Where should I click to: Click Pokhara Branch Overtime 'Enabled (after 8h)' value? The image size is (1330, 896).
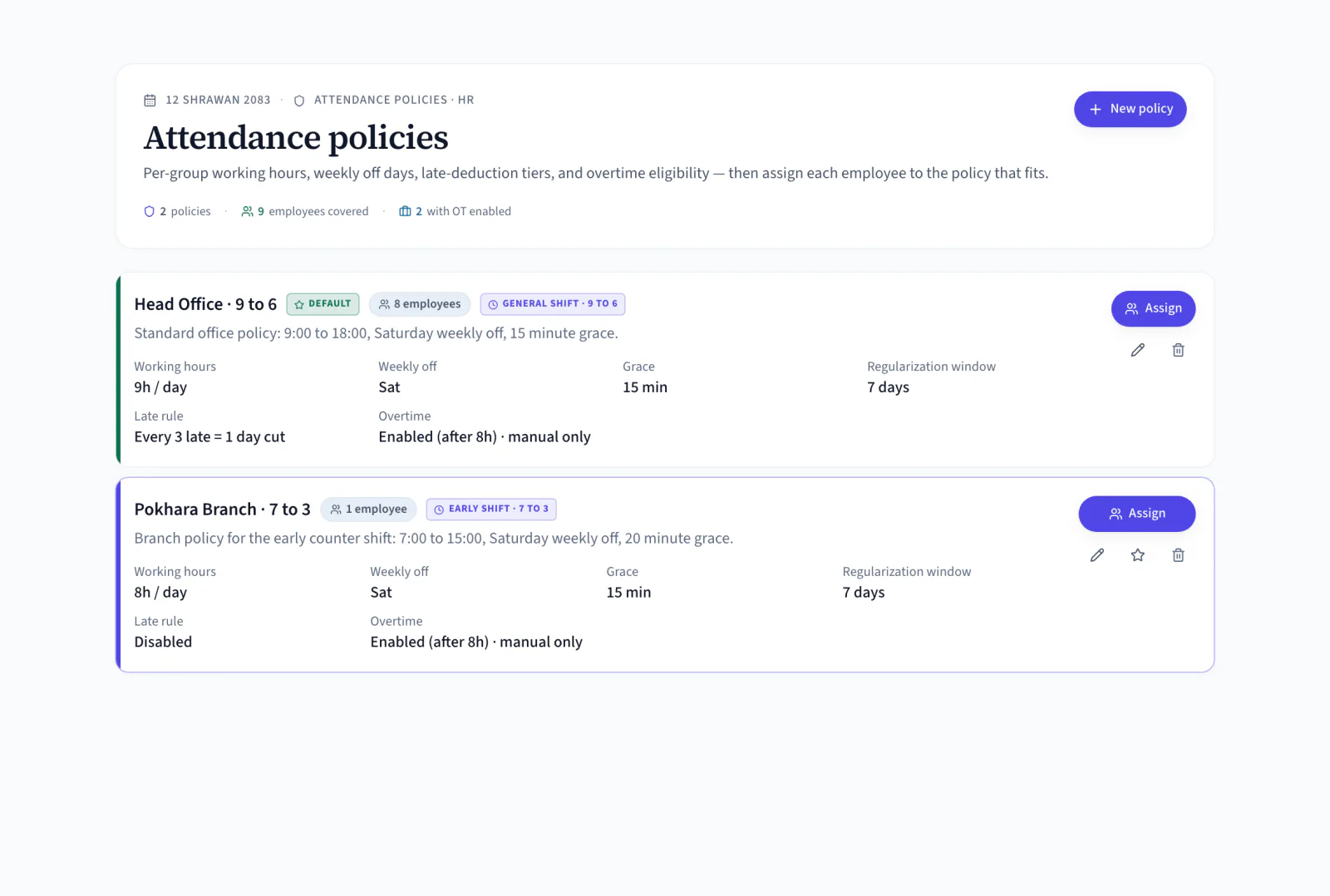pyautogui.click(x=476, y=642)
